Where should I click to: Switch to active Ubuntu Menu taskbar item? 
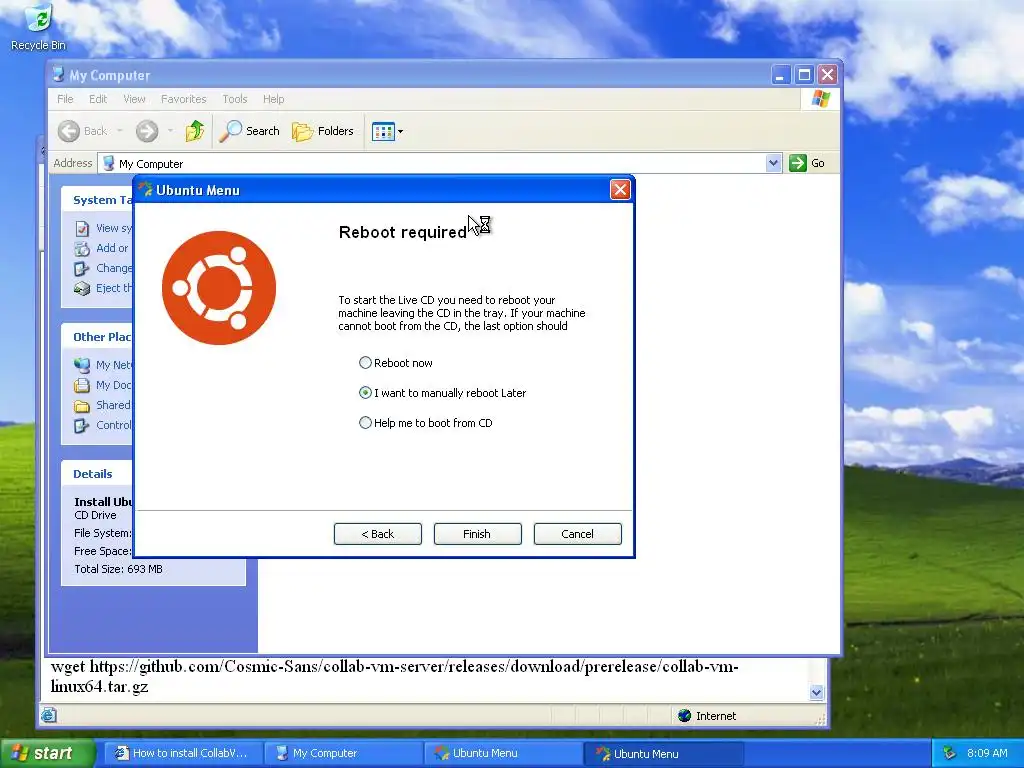coord(664,753)
